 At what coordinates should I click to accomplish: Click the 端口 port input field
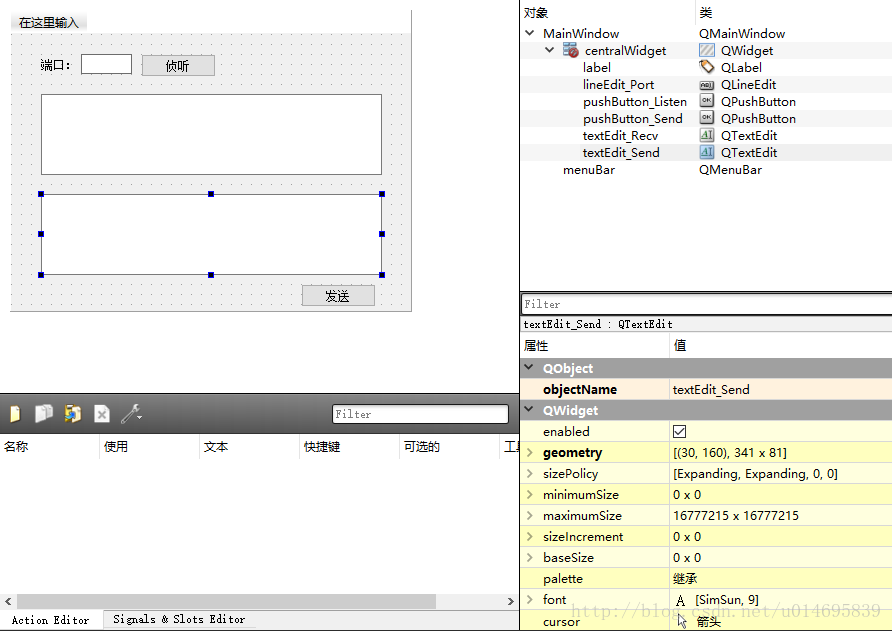pyautogui.click(x=106, y=65)
